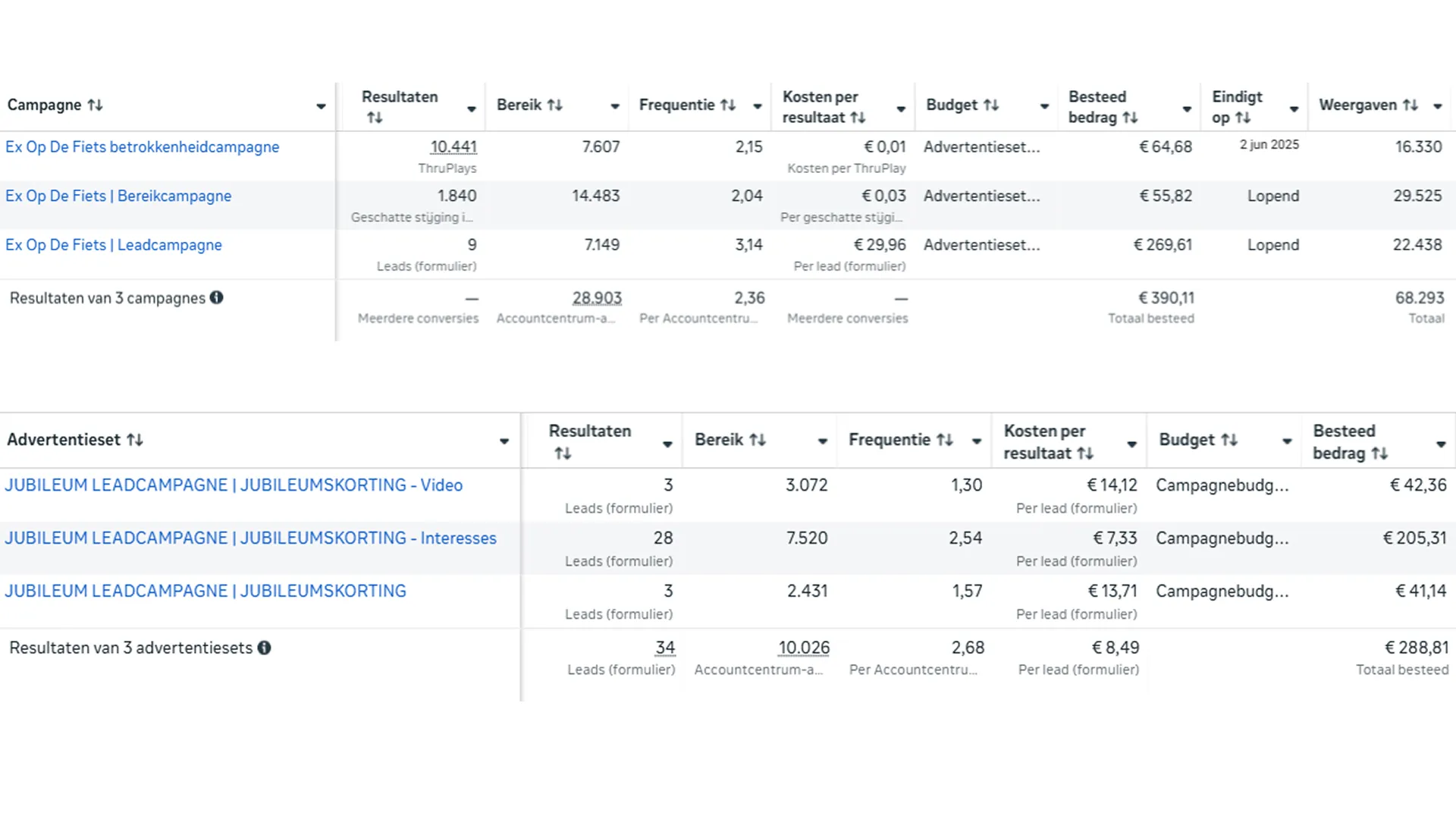Open the Ex Op De Fiets | Leadcampagne link

click(x=114, y=245)
